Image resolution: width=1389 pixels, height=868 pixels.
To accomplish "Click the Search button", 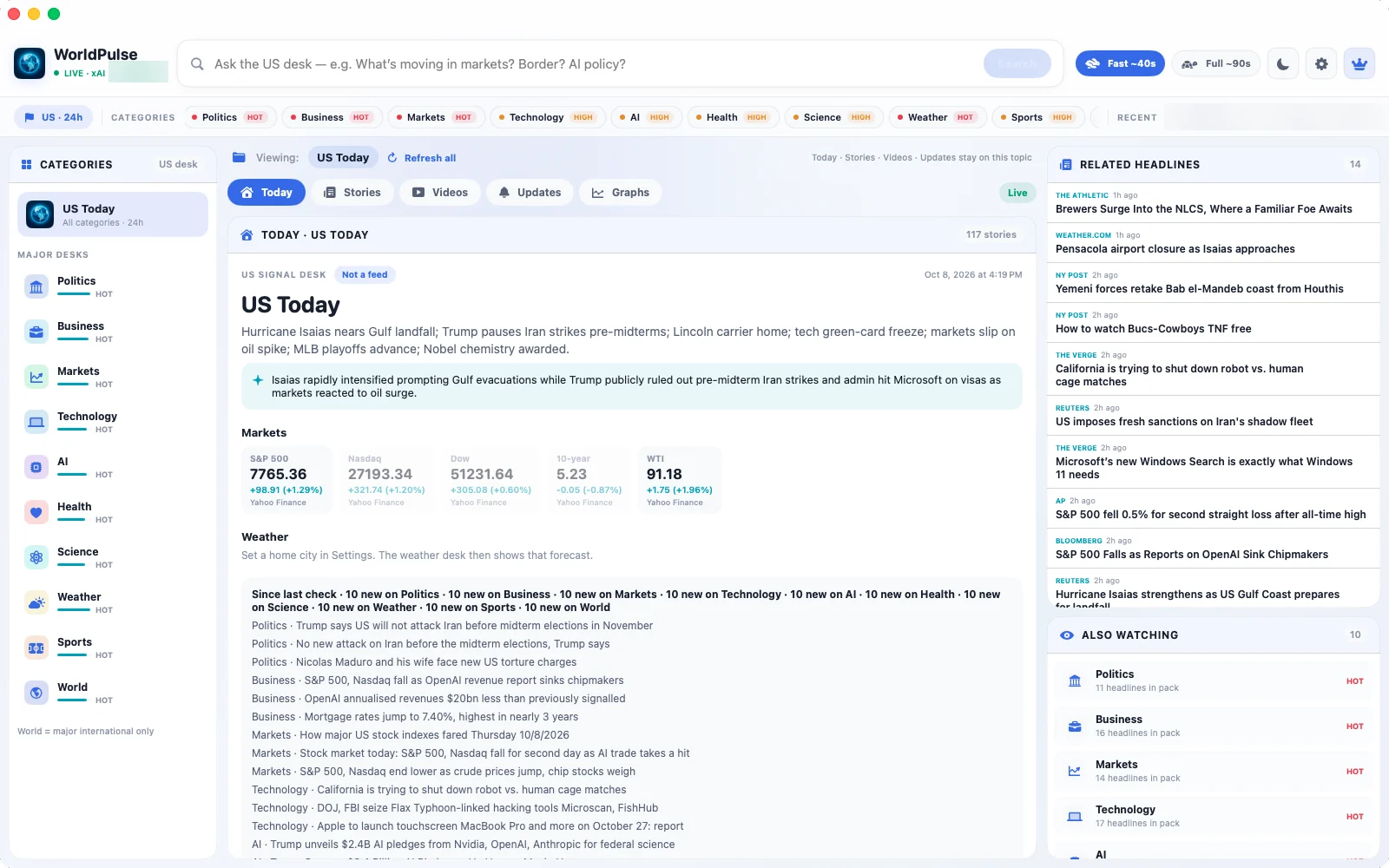I will [1017, 63].
